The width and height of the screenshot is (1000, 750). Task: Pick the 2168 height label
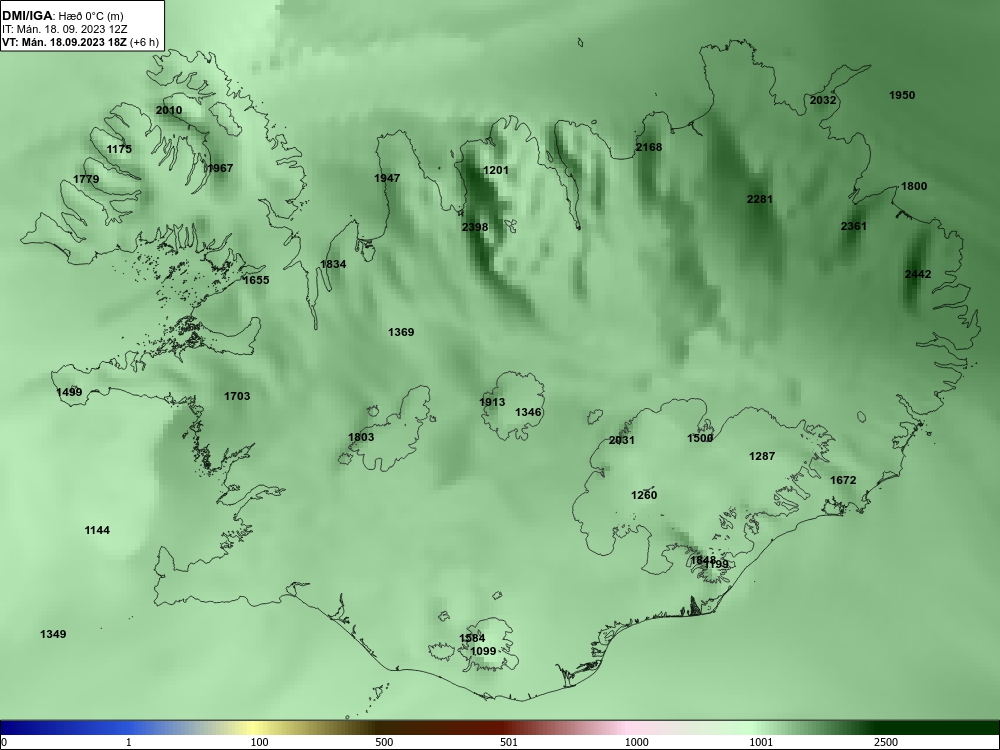649,147
